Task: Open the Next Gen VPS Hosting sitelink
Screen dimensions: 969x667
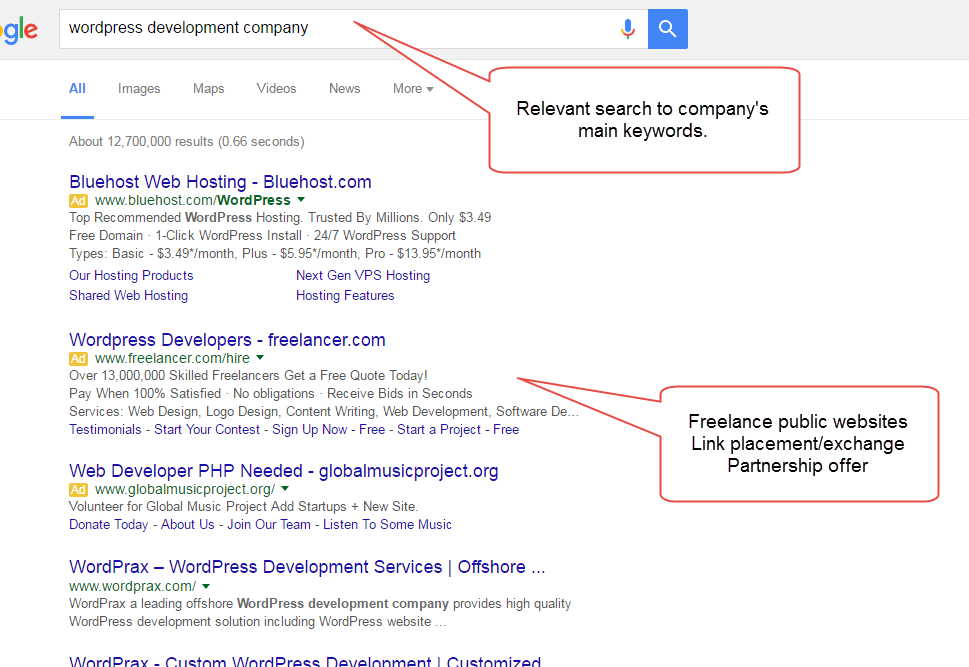Action: [x=363, y=275]
